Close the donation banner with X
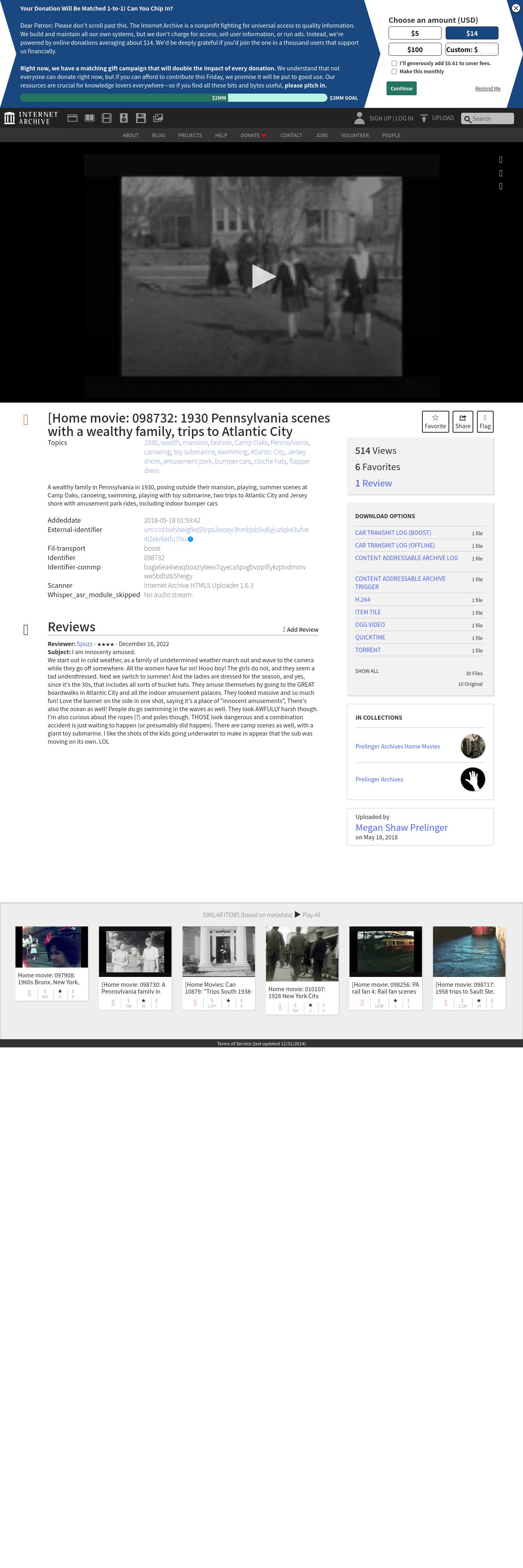523x1568 pixels. [x=516, y=8]
